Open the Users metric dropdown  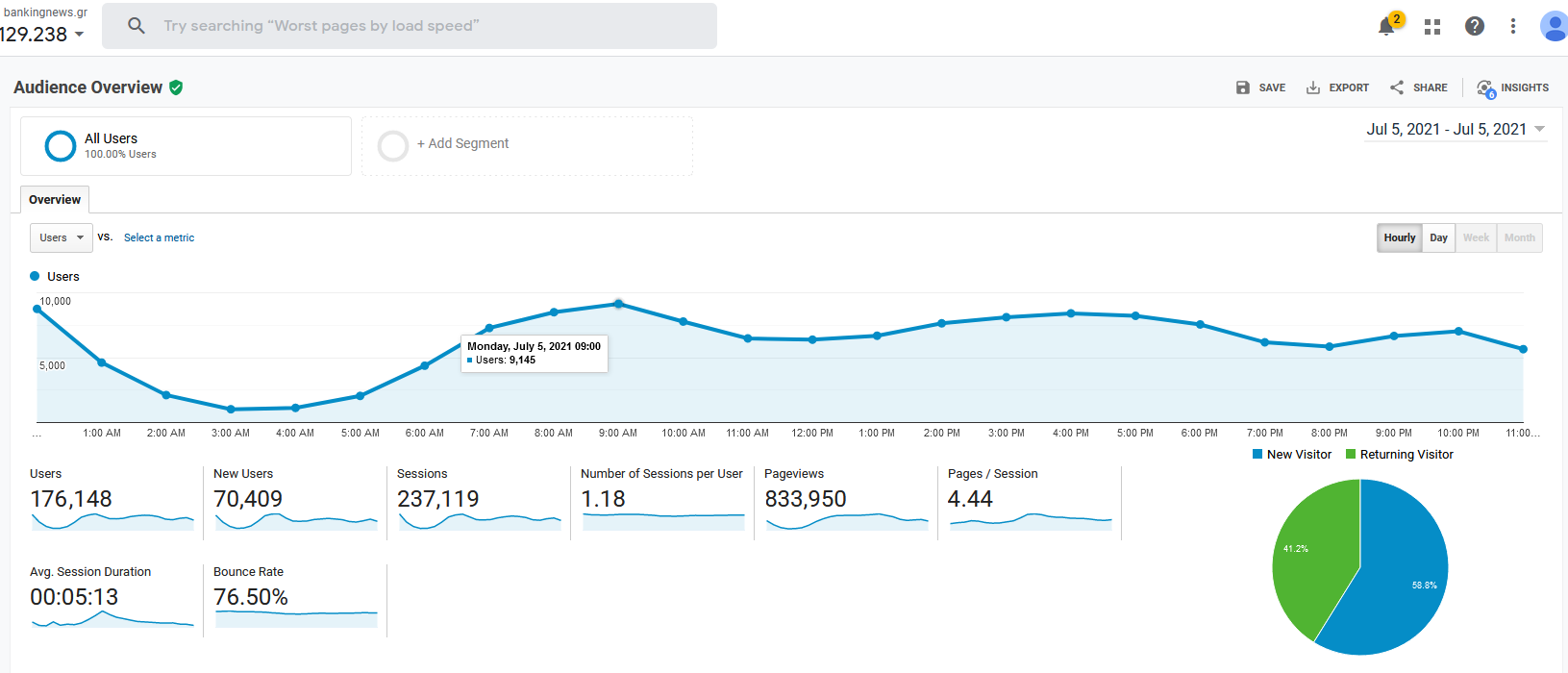(62, 237)
